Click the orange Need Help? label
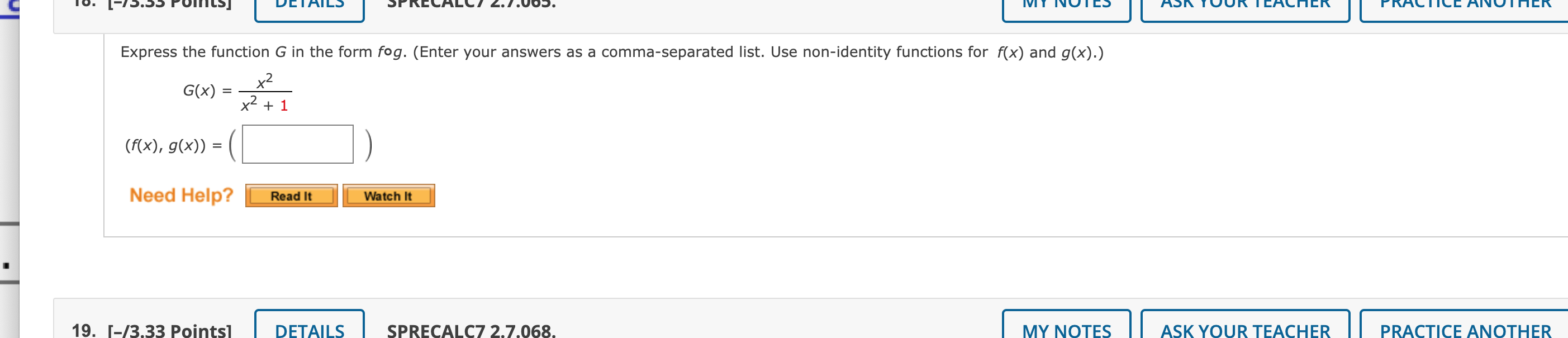This screenshot has width=1568, height=338. [182, 195]
